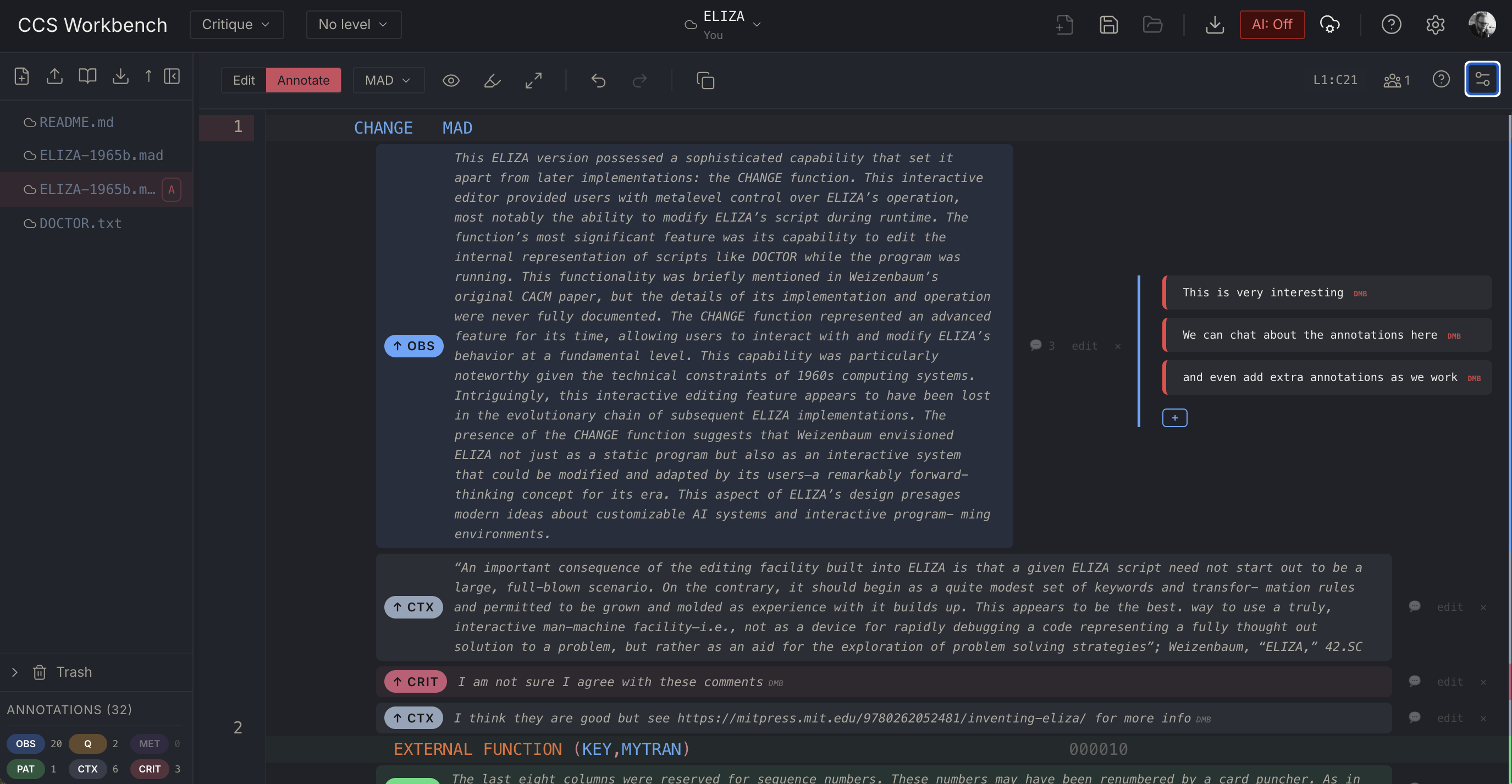The width and height of the screenshot is (1512, 784).
Task: Collapse the file sidebar panel icon
Action: pos(172,76)
